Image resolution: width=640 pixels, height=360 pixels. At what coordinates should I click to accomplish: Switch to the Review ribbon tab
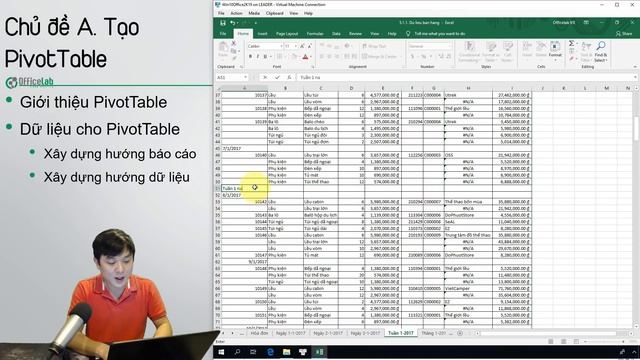pyautogui.click(x=355, y=34)
